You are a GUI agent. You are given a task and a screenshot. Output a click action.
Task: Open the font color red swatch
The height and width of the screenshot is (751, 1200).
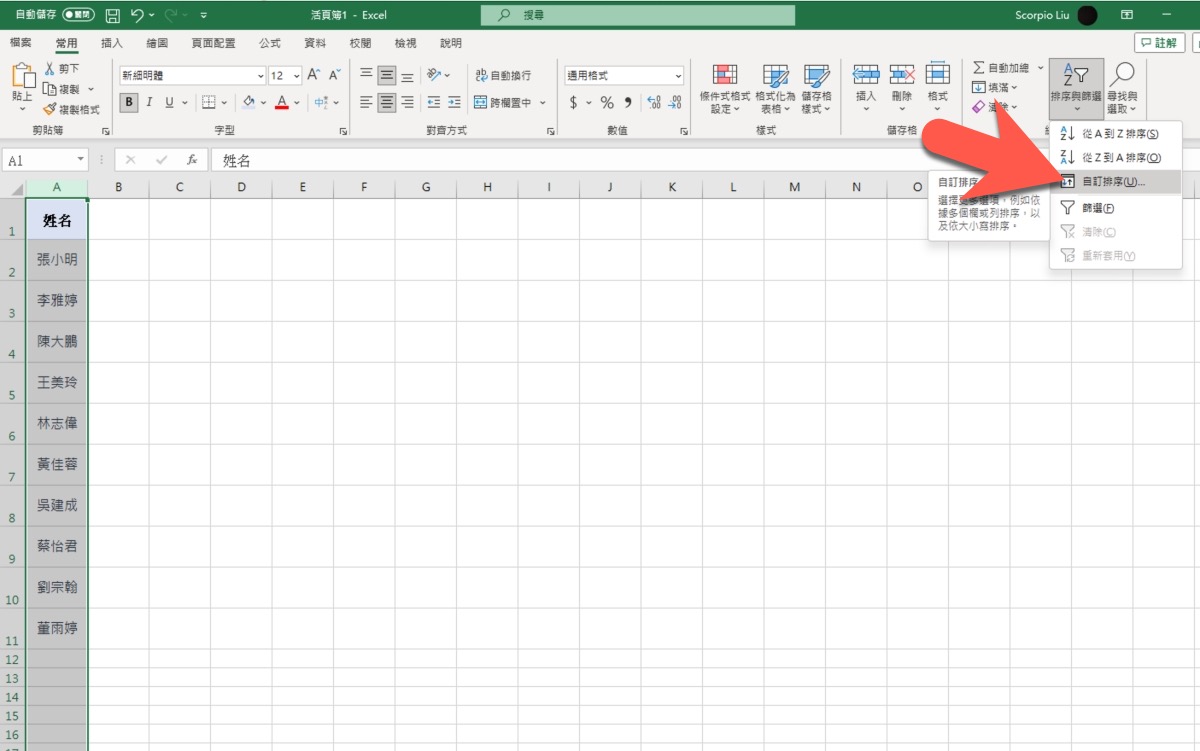(282, 102)
